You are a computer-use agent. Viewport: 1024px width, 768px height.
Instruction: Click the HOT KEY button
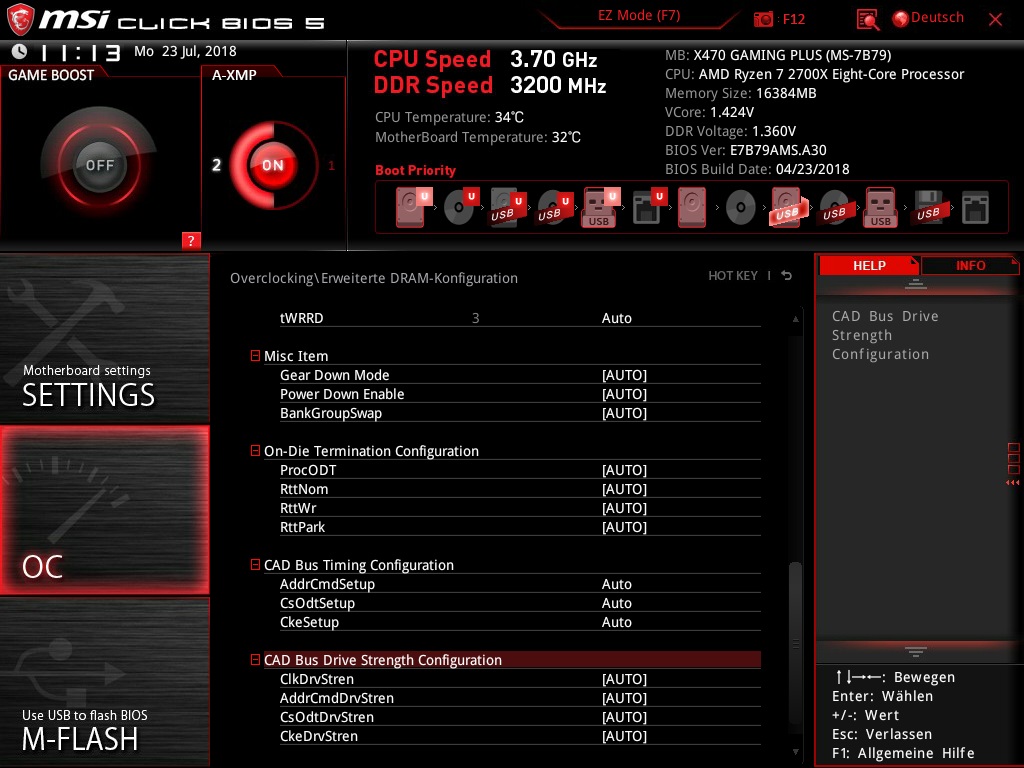click(733, 276)
